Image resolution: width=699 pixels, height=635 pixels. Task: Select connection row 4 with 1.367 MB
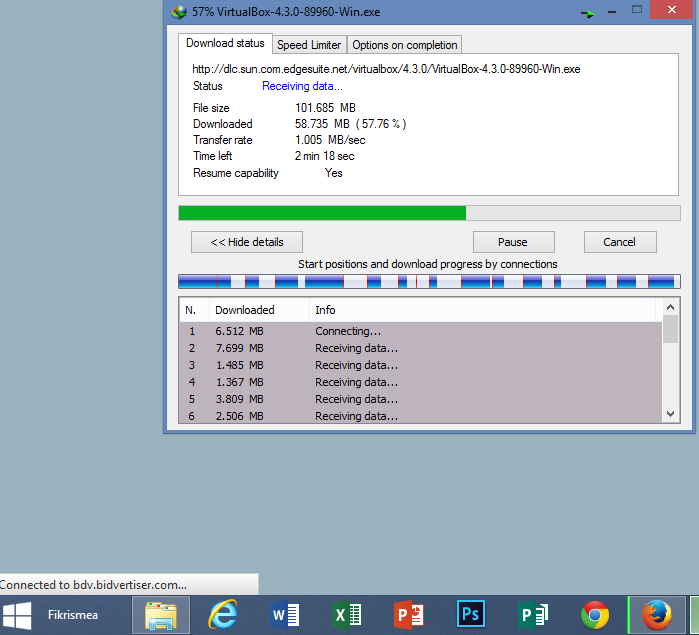pyautogui.click(x=421, y=382)
